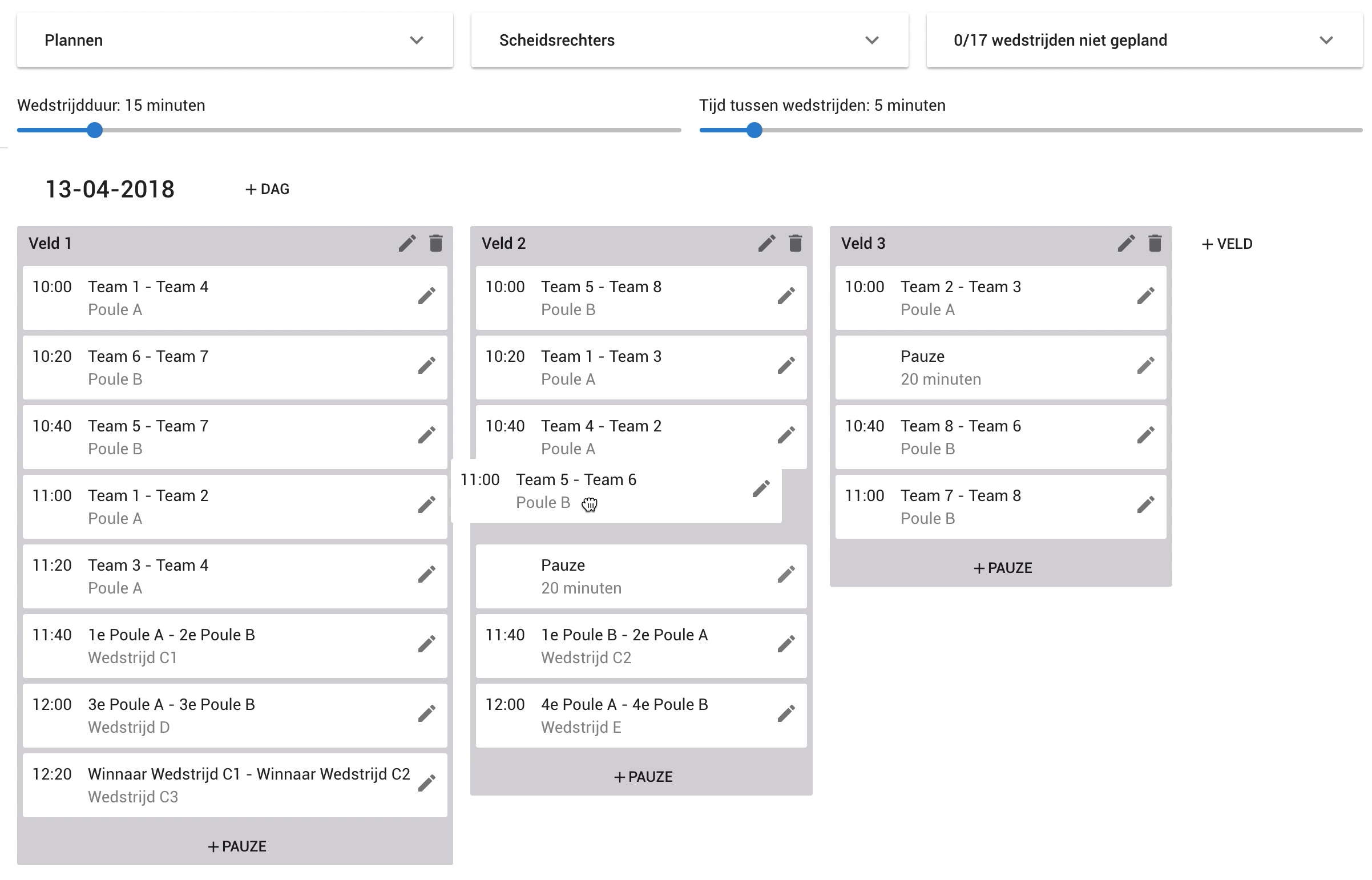Expand the Plannen panel
1372x880 pixels.
tap(235, 41)
